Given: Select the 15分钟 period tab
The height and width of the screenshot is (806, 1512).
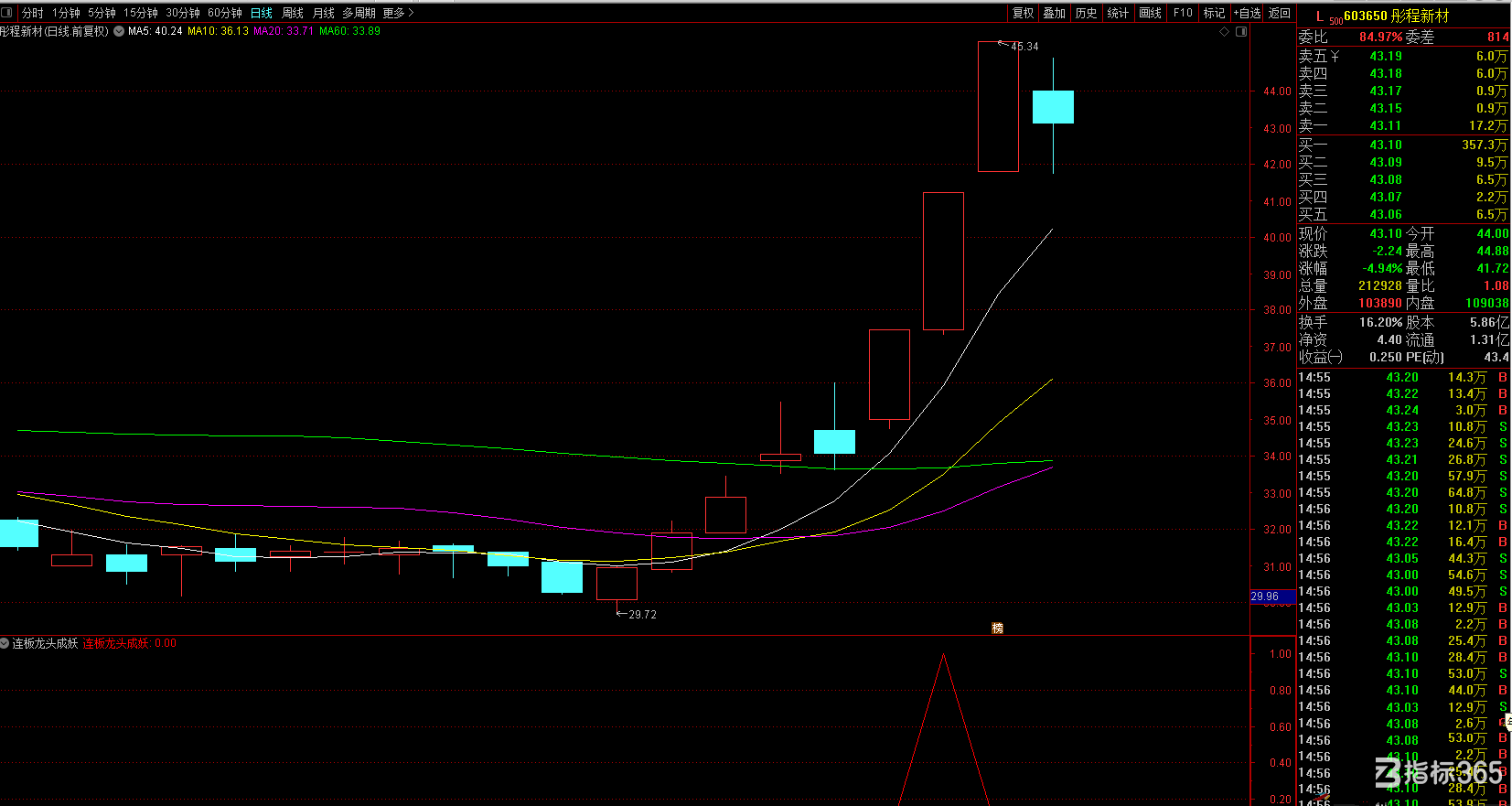Looking at the screenshot, I should coord(141,13).
